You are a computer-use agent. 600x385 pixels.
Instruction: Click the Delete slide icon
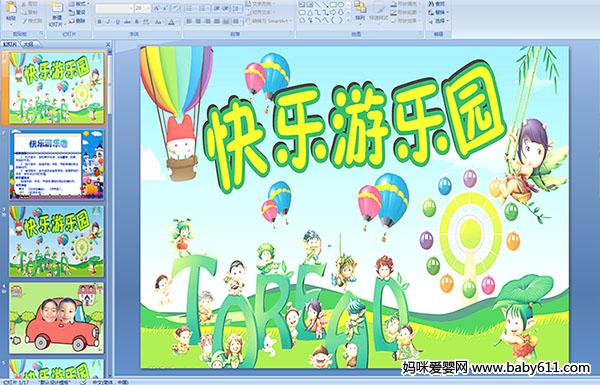(x=78, y=21)
